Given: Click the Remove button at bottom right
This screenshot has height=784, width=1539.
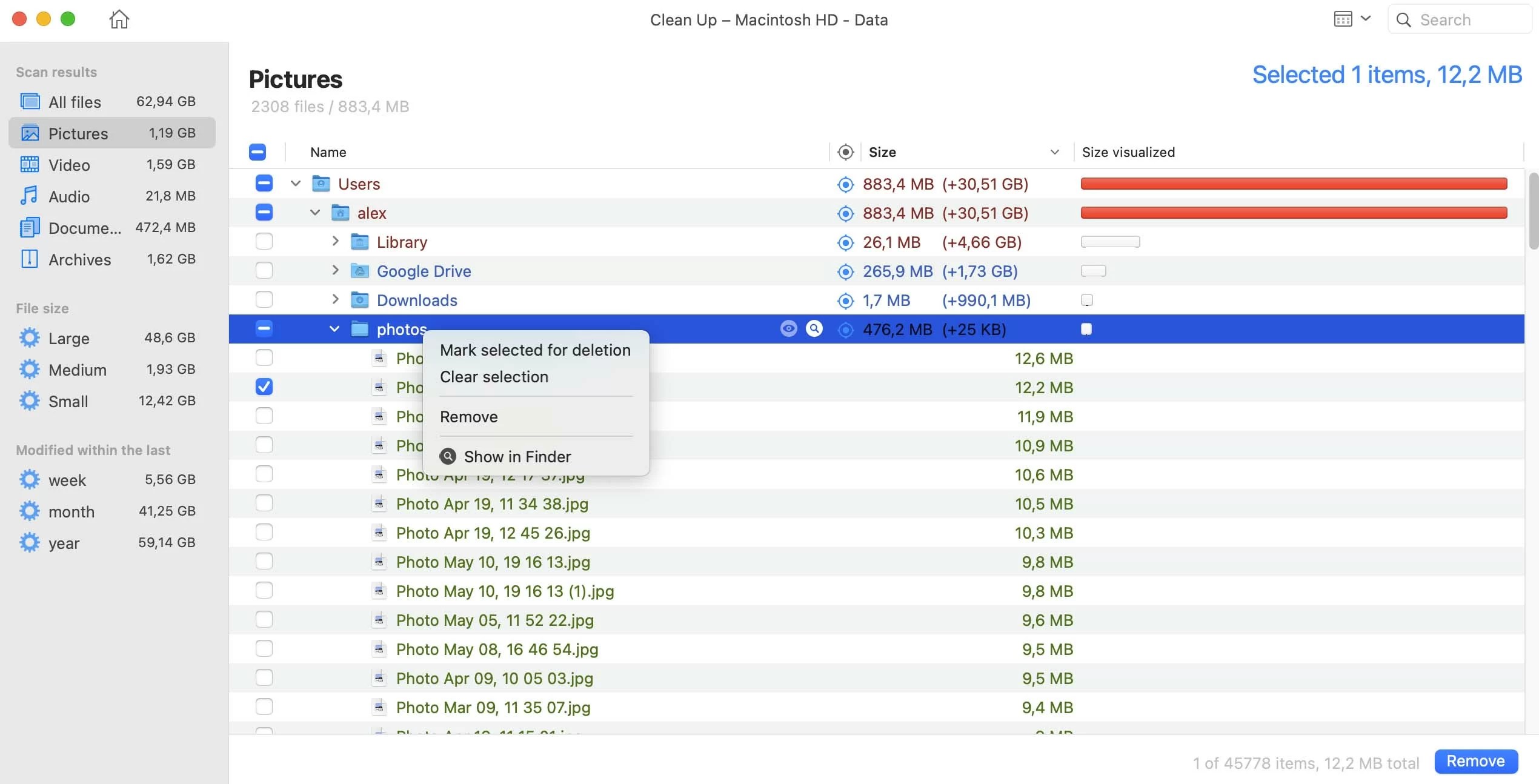Looking at the screenshot, I should point(1476,761).
